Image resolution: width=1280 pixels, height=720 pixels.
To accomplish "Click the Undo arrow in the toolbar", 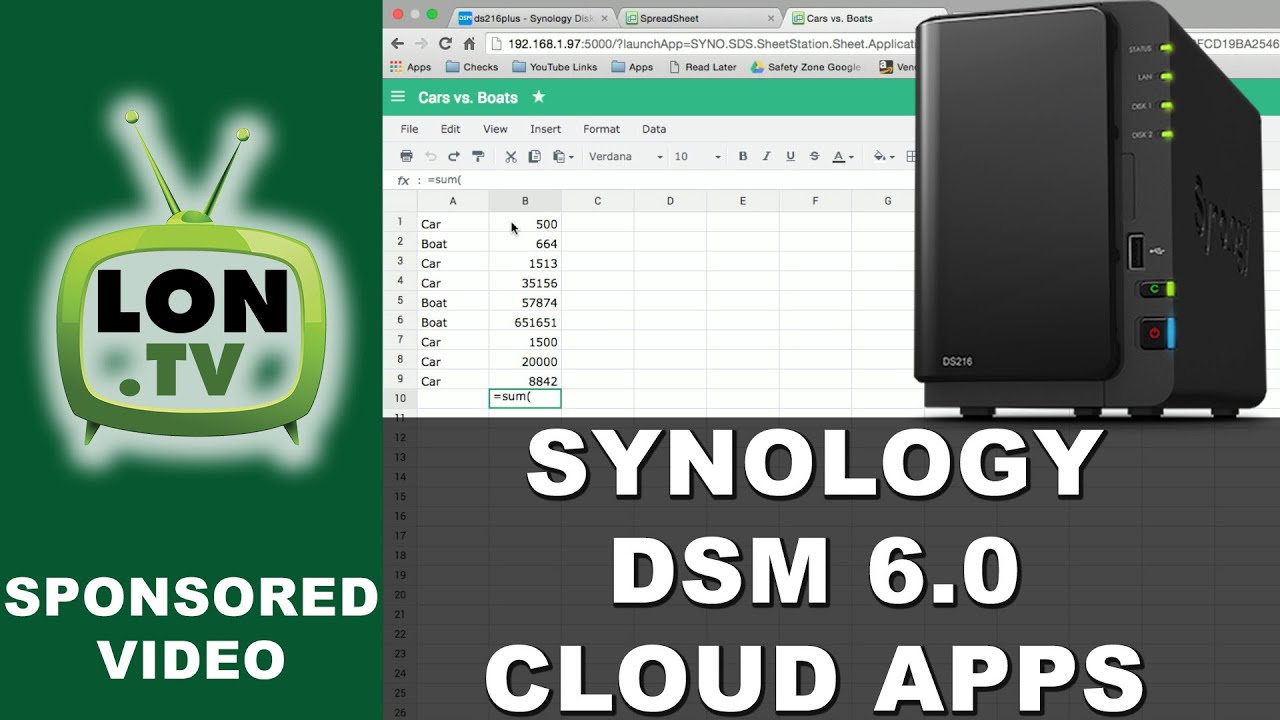I will (x=431, y=156).
